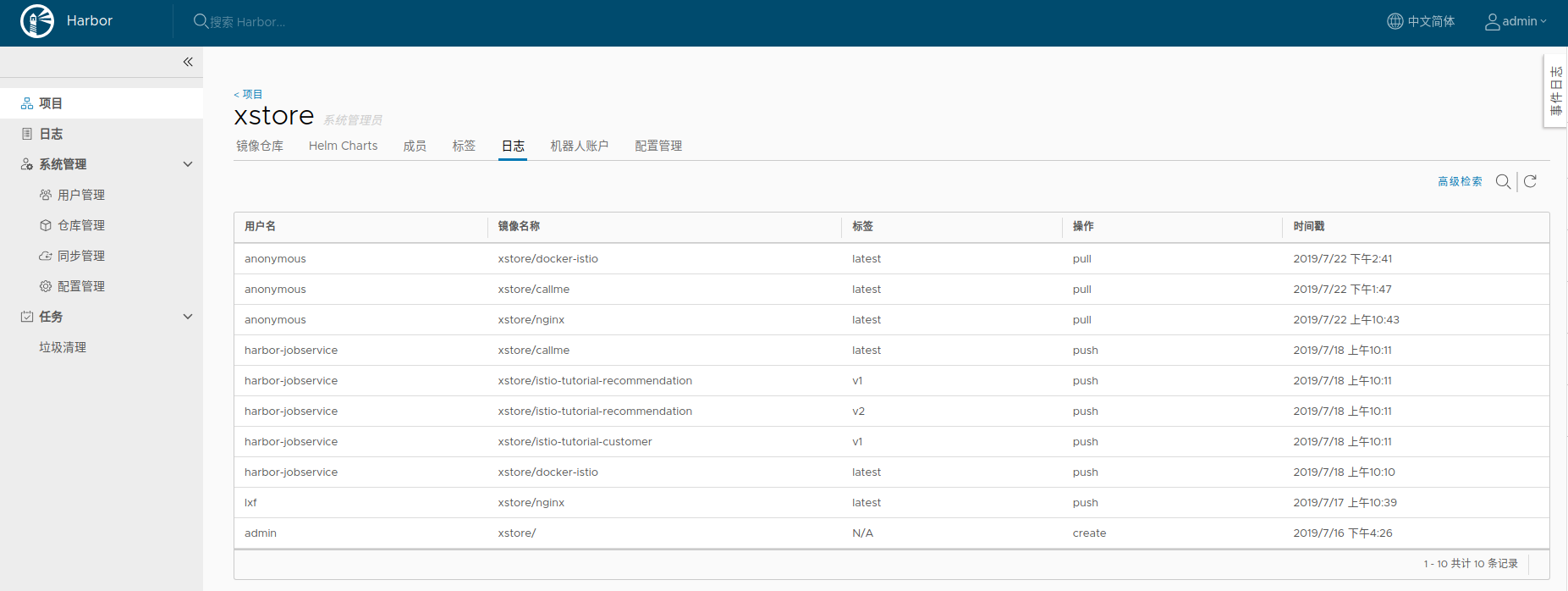The height and width of the screenshot is (591, 1568).
Task: Open 高级检索 advanced search
Action: point(1460,181)
